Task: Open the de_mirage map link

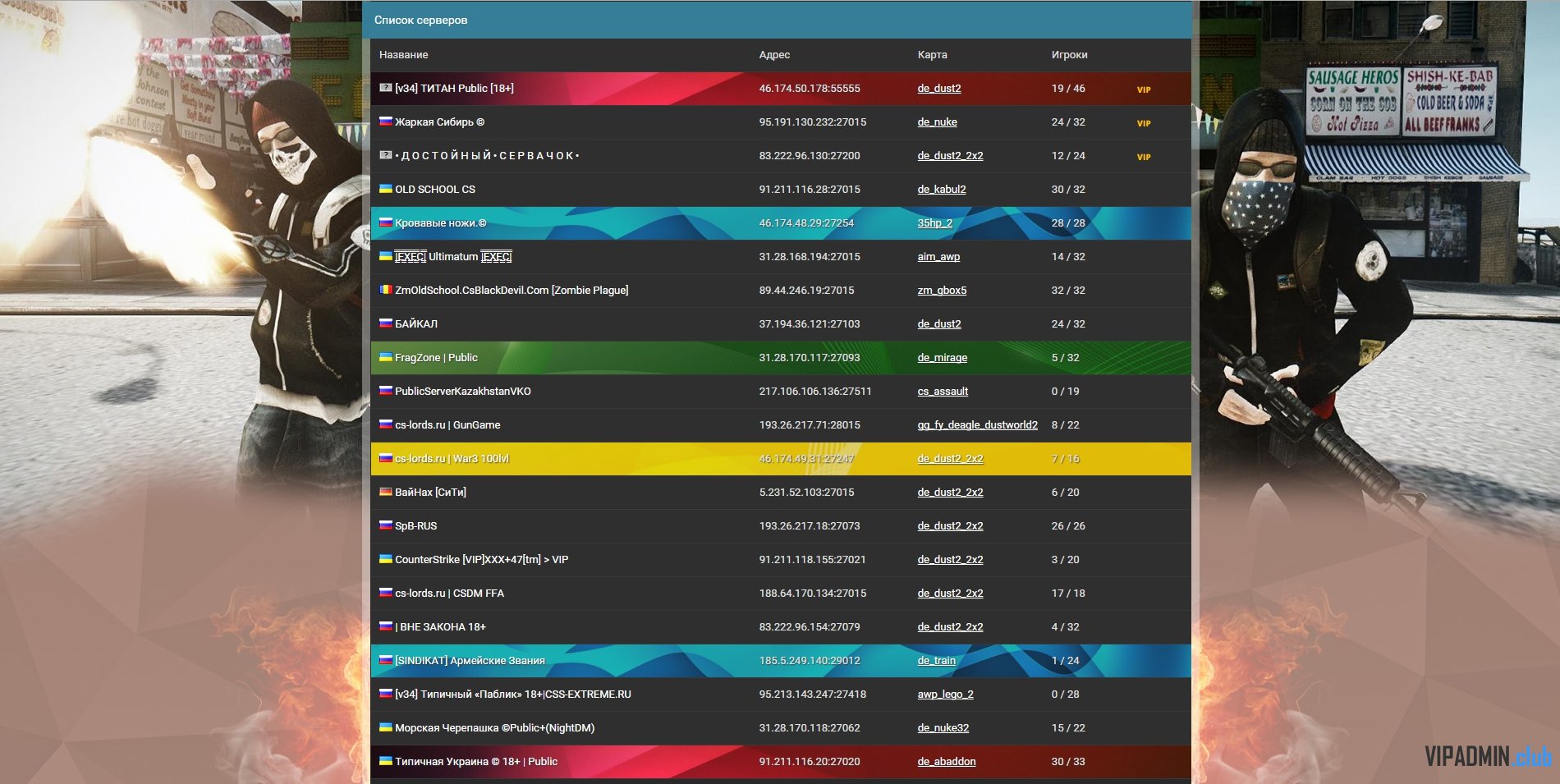Action: point(943,358)
